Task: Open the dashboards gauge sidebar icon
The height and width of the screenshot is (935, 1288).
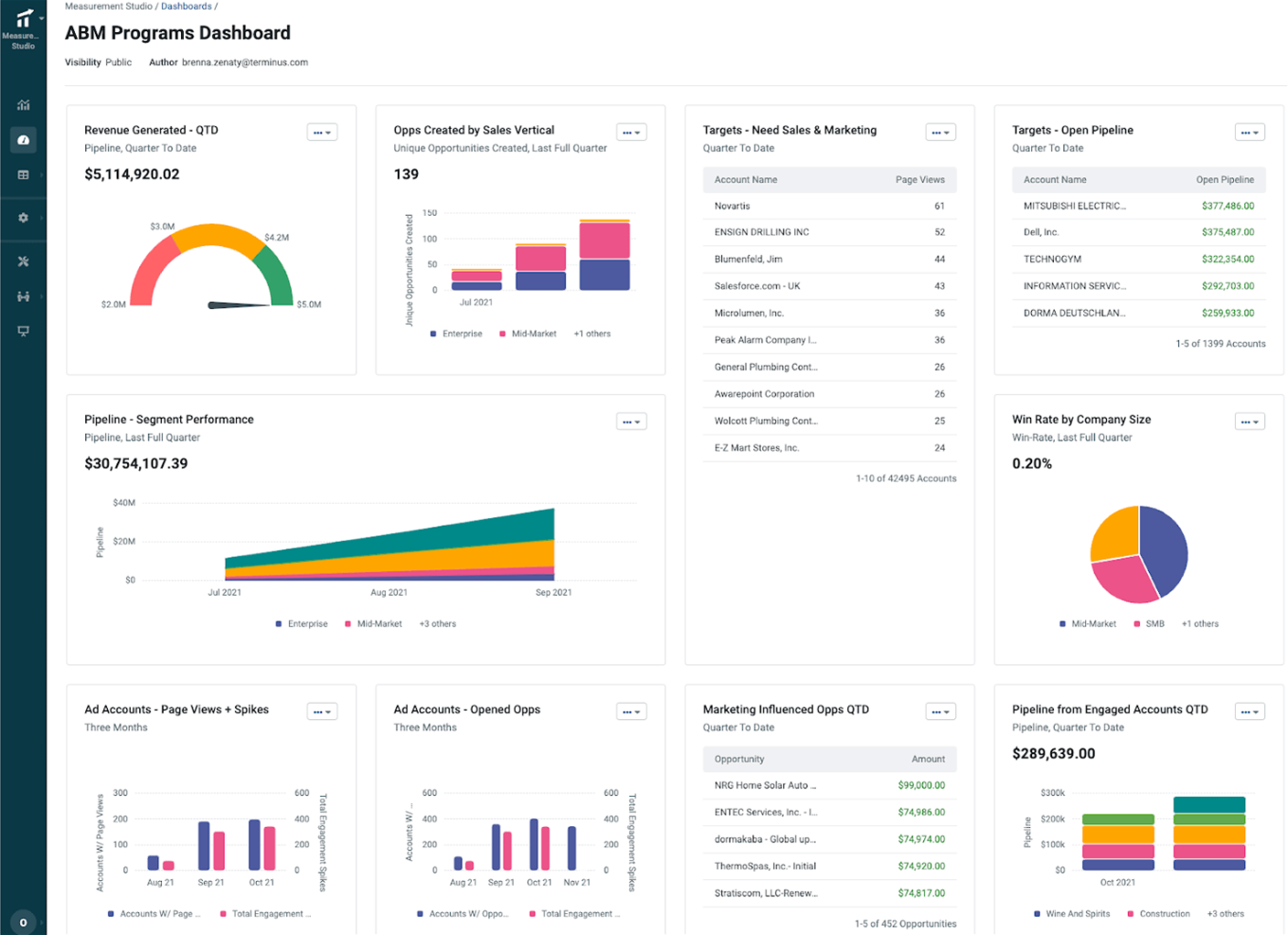Action: (x=24, y=140)
